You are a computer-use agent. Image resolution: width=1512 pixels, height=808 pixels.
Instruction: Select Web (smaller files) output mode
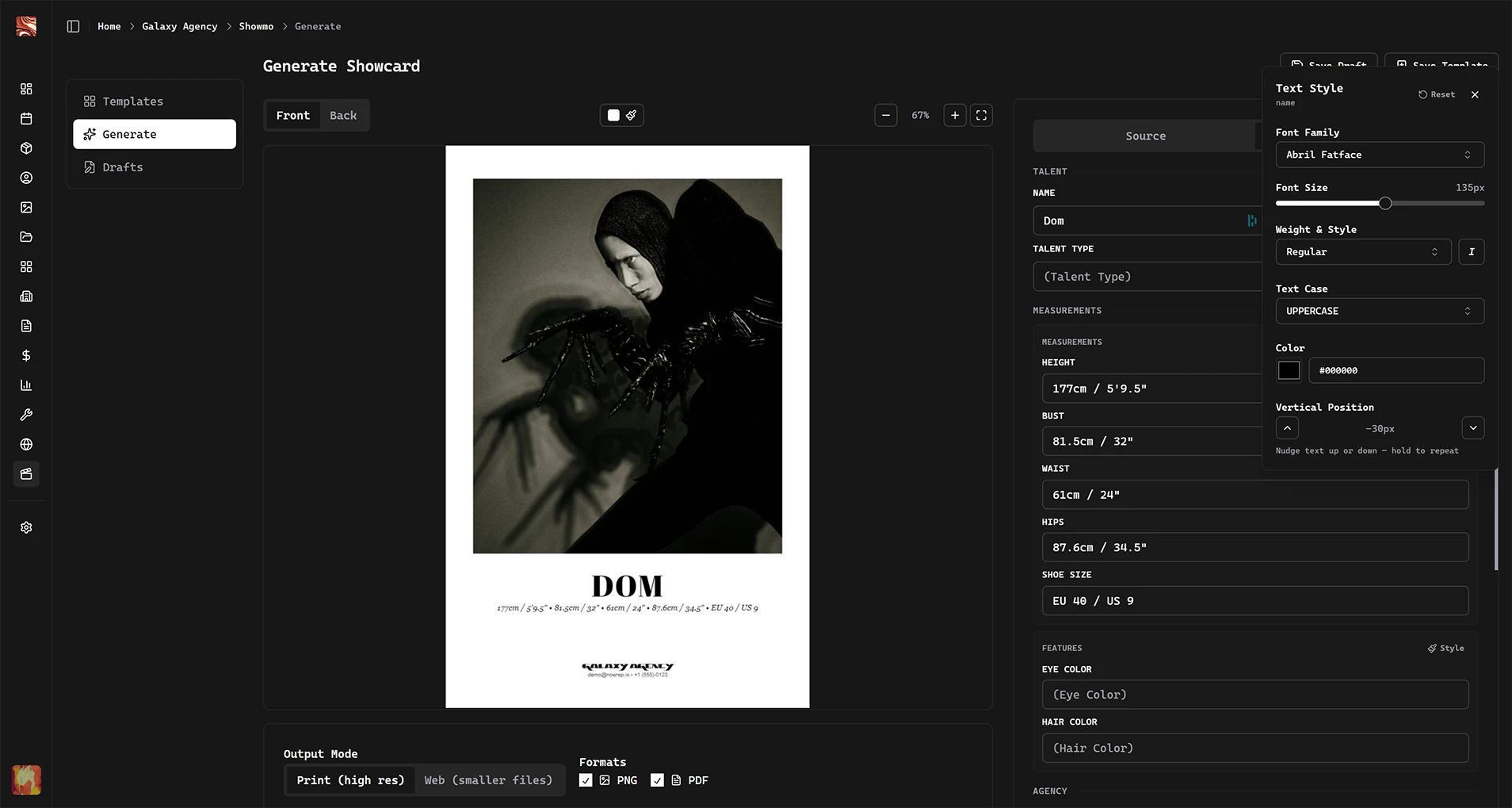488,780
